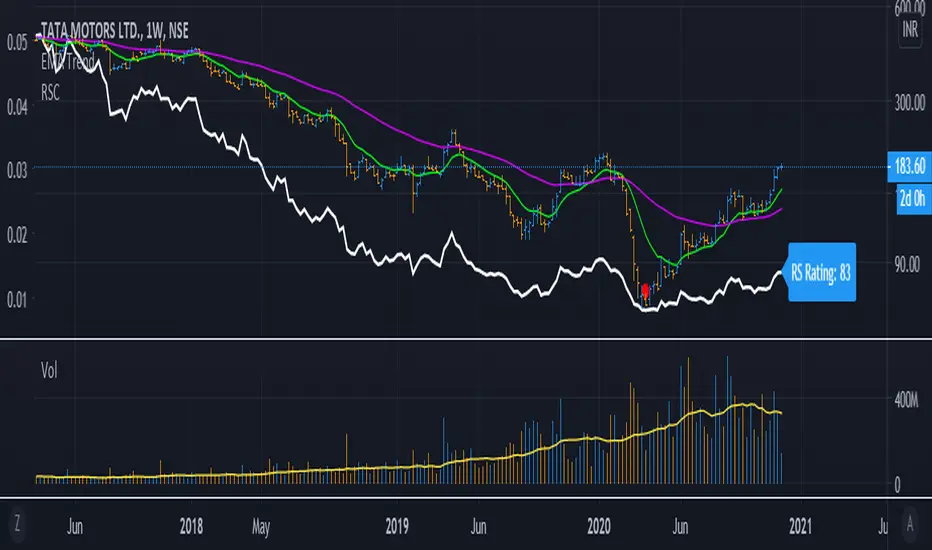932x550 pixels.
Task: Click the 183.60 current price tag
Action: click(910, 166)
